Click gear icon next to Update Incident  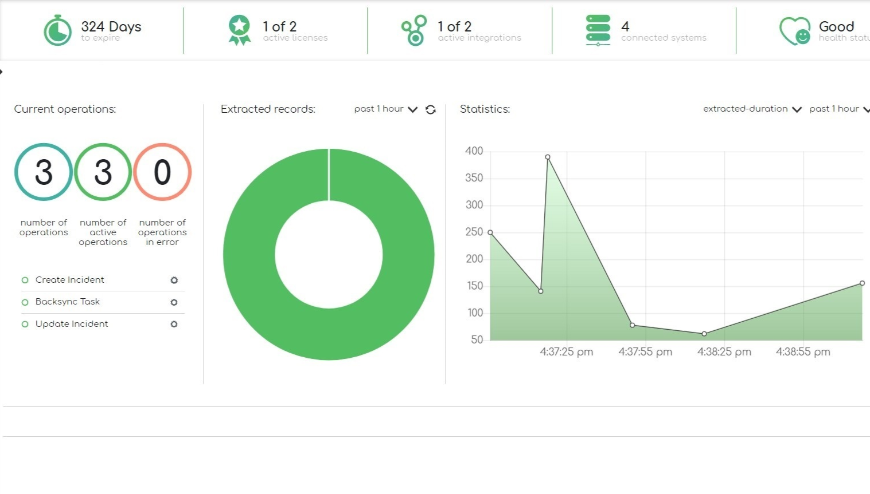(x=174, y=324)
